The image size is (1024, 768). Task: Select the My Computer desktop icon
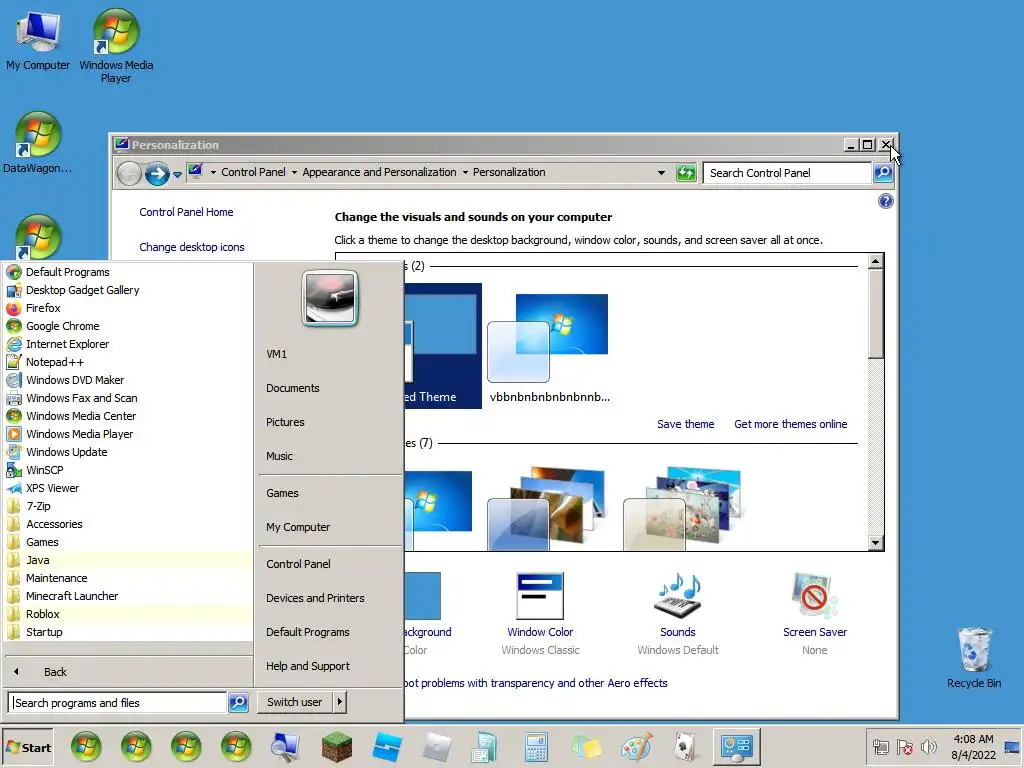[38, 40]
